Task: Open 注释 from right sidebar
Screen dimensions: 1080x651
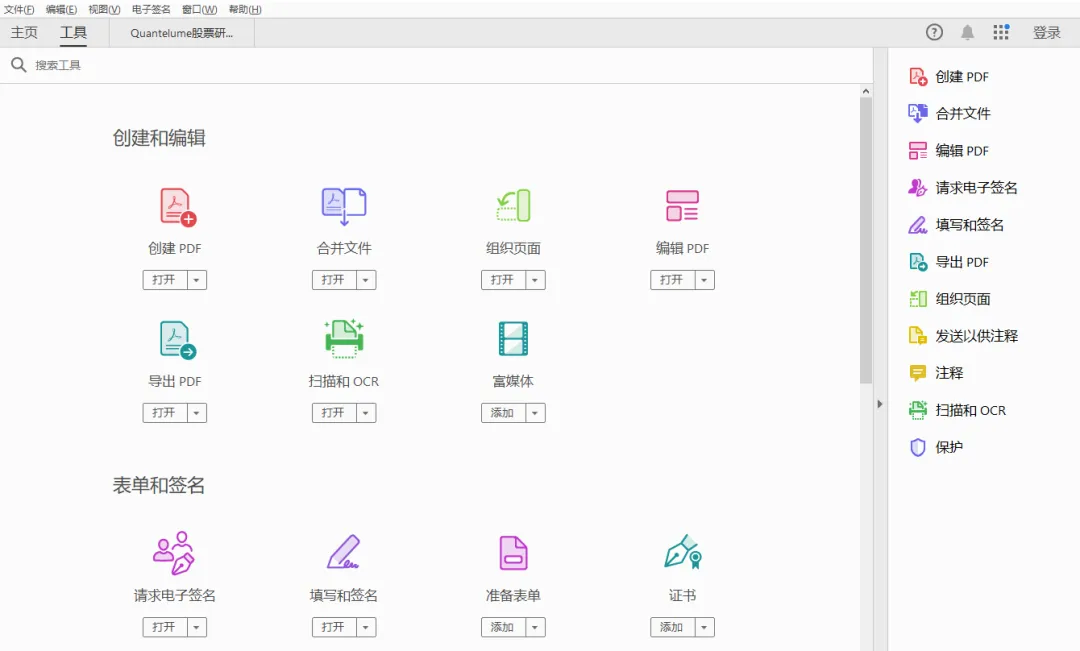Action: pos(935,373)
